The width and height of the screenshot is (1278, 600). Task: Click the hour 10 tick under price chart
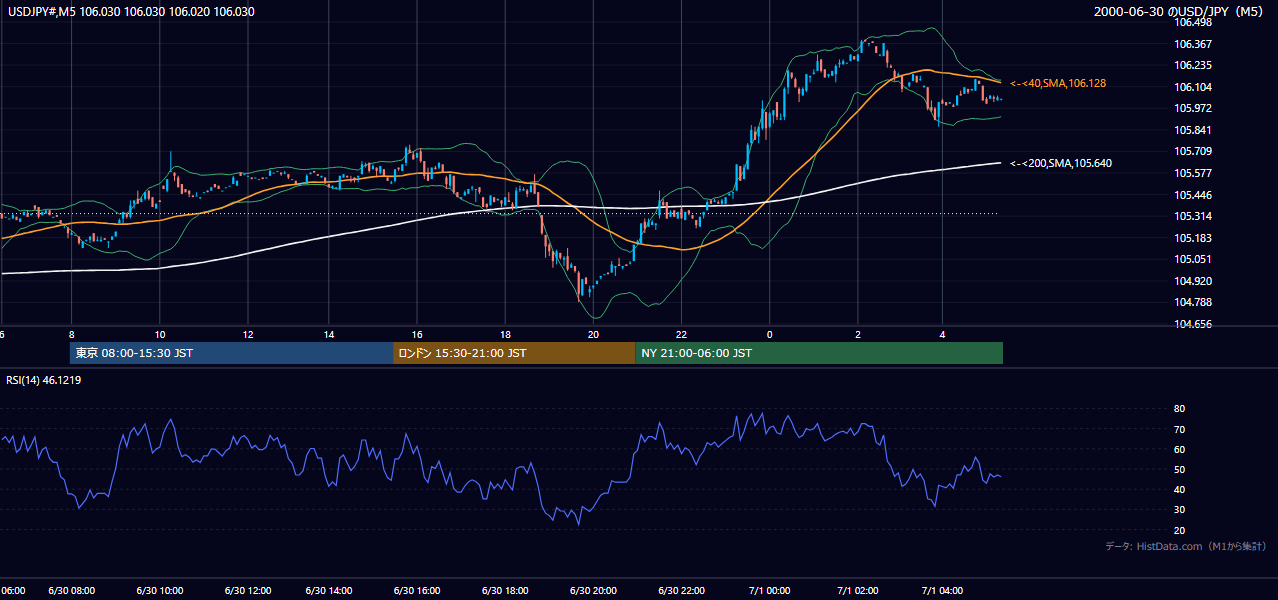tap(160, 334)
